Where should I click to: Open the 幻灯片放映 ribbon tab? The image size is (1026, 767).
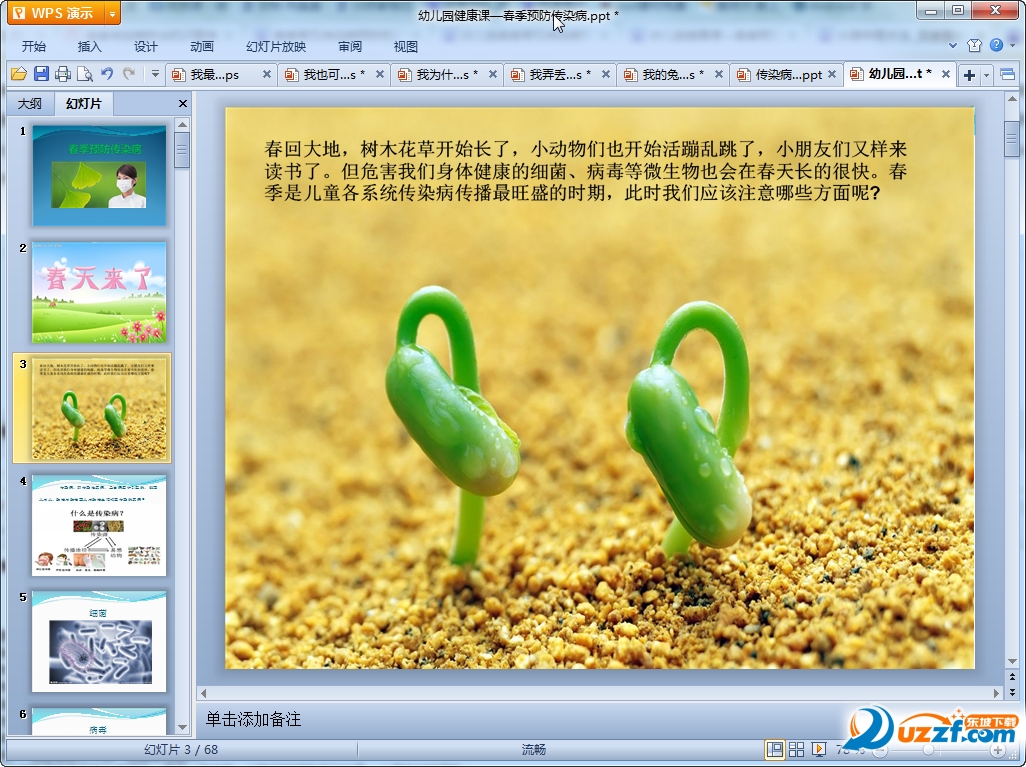(276, 46)
